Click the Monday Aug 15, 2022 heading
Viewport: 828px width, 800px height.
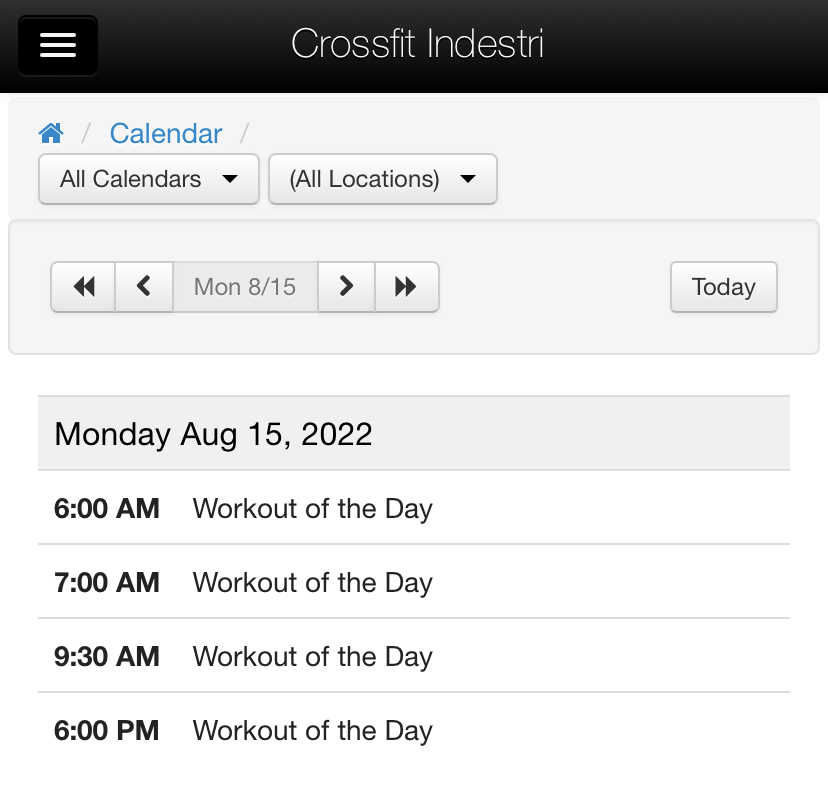213,434
